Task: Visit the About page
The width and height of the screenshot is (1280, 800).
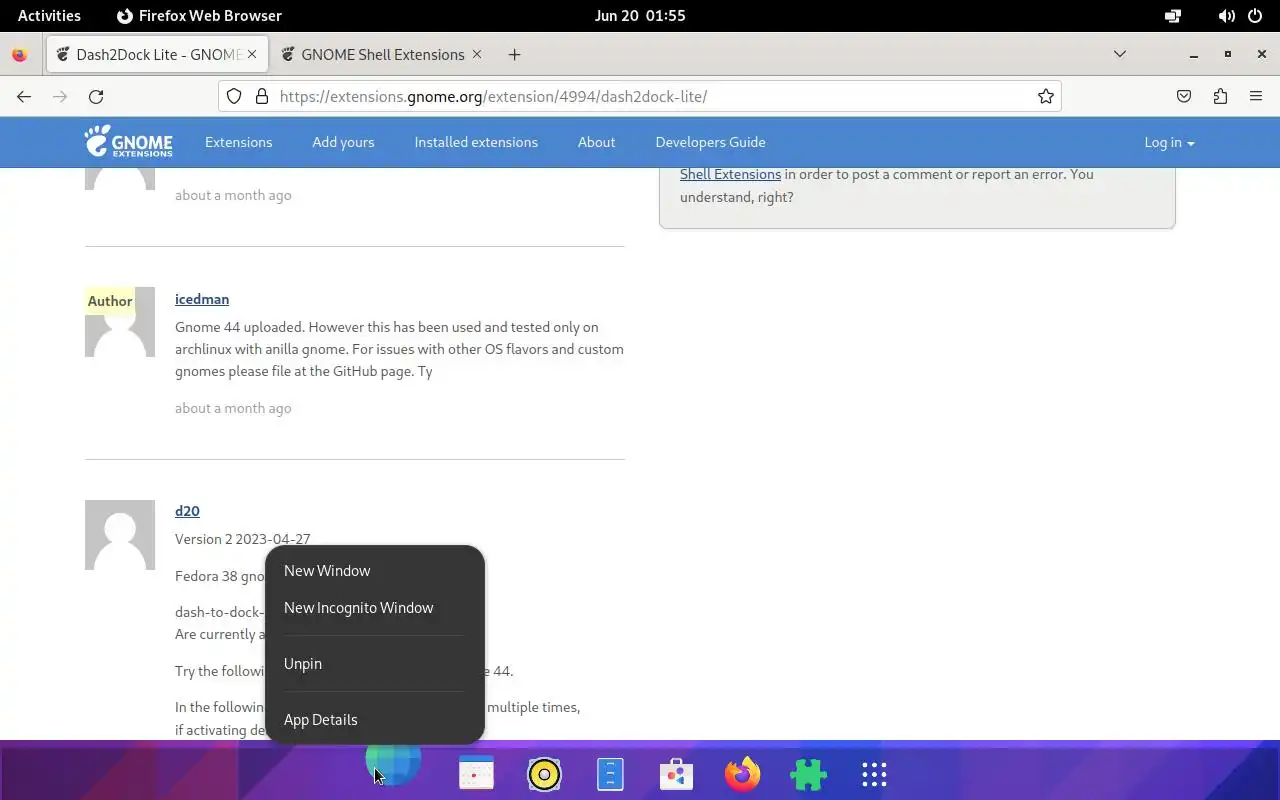Action: tap(596, 142)
